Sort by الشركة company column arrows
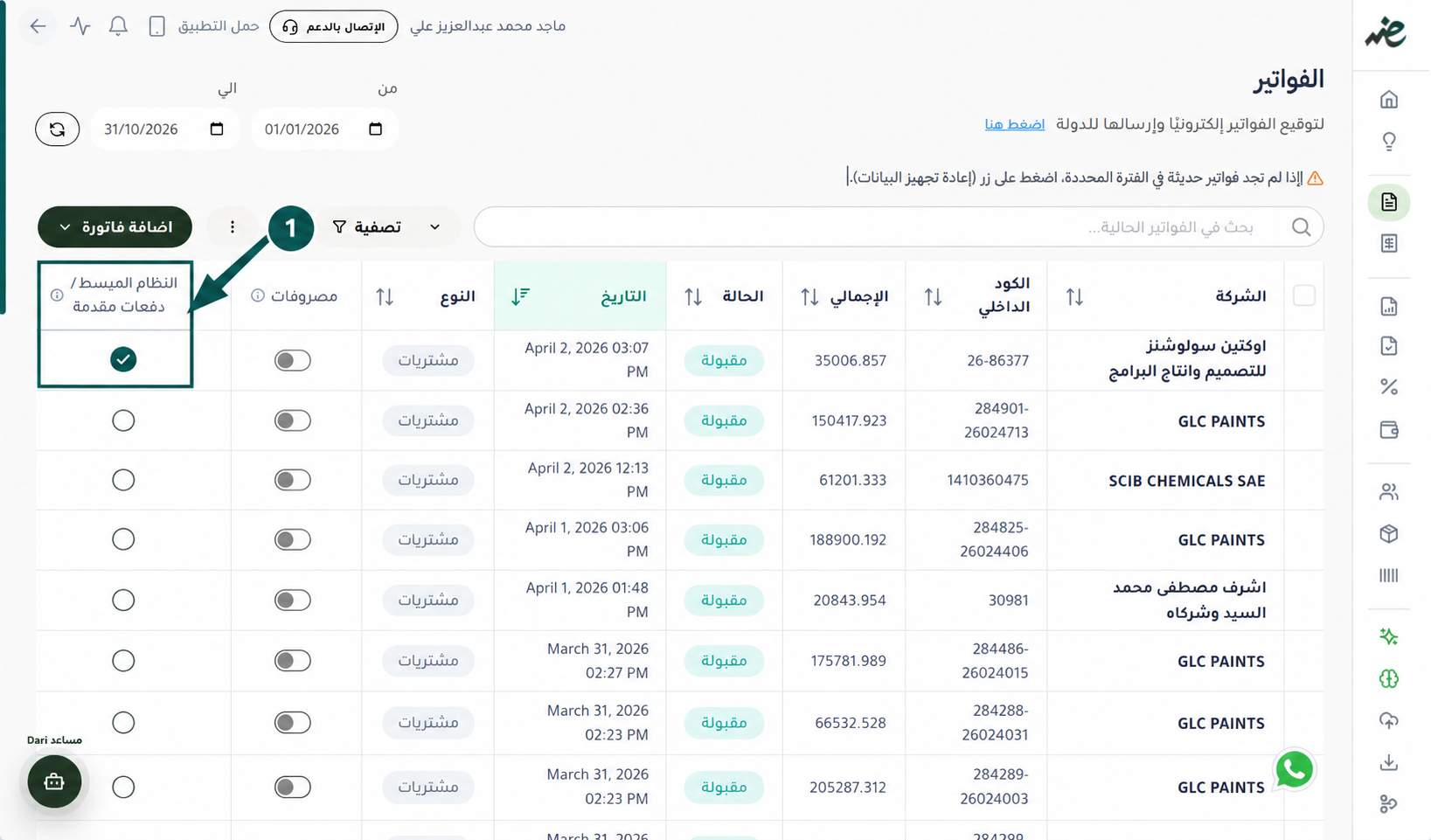Image resolution: width=1431 pixels, height=840 pixels. tap(1074, 297)
